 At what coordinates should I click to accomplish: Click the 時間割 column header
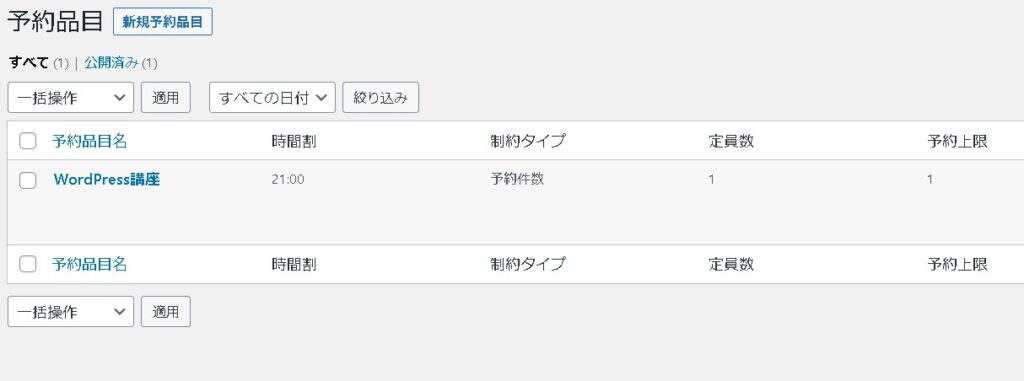pyautogui.click(x=294, y=141)
